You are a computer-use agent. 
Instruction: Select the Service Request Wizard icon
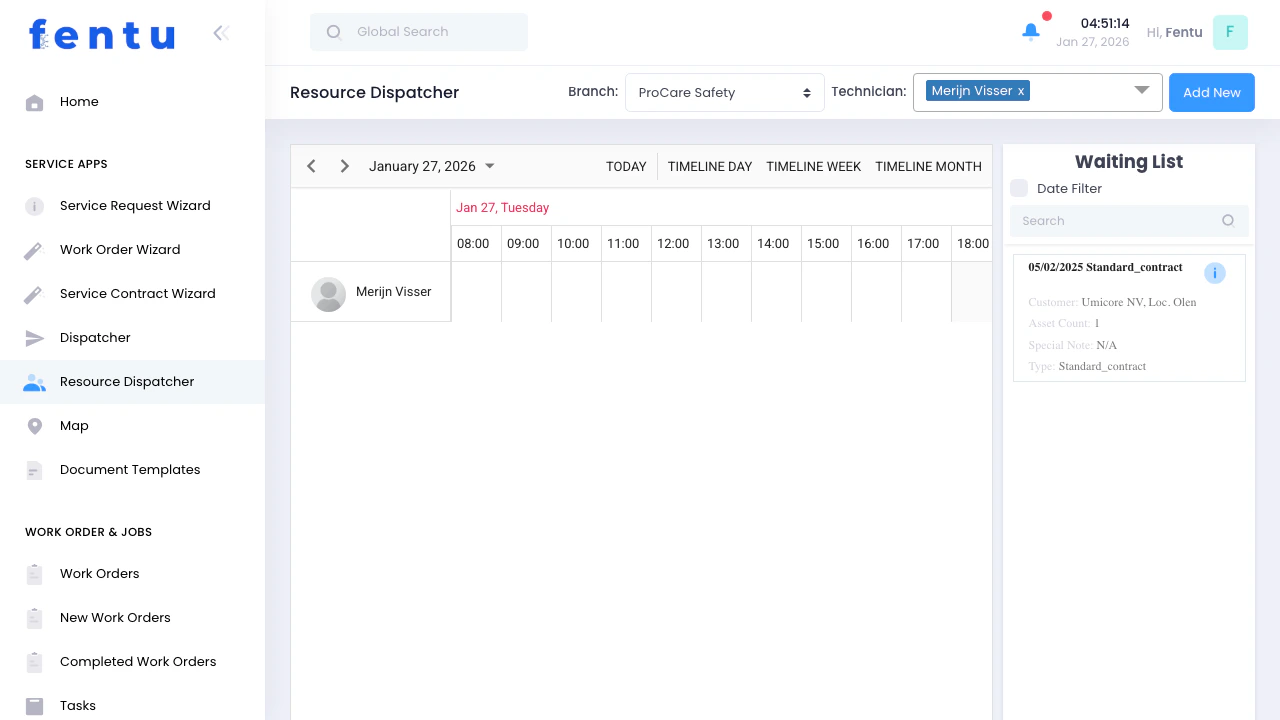click(x=34, y=205)
